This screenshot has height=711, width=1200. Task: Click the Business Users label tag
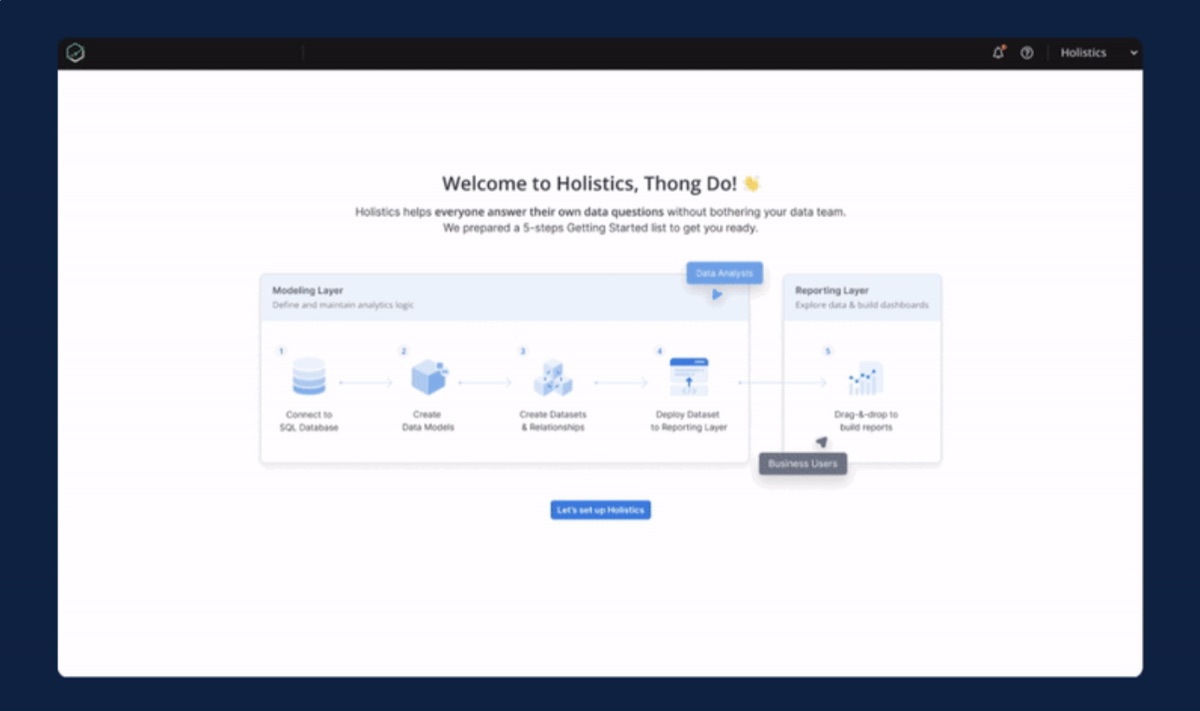click(803, 464)
